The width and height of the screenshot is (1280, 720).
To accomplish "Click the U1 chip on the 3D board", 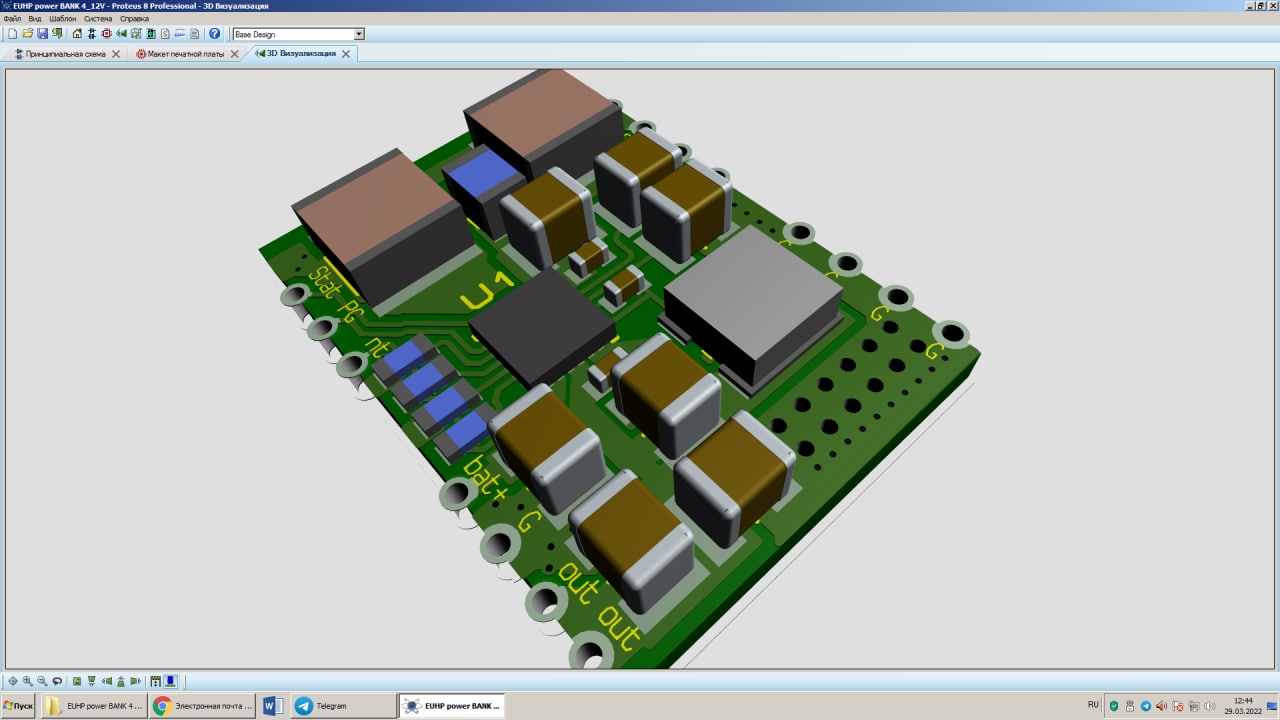I will tap(542, 327).
